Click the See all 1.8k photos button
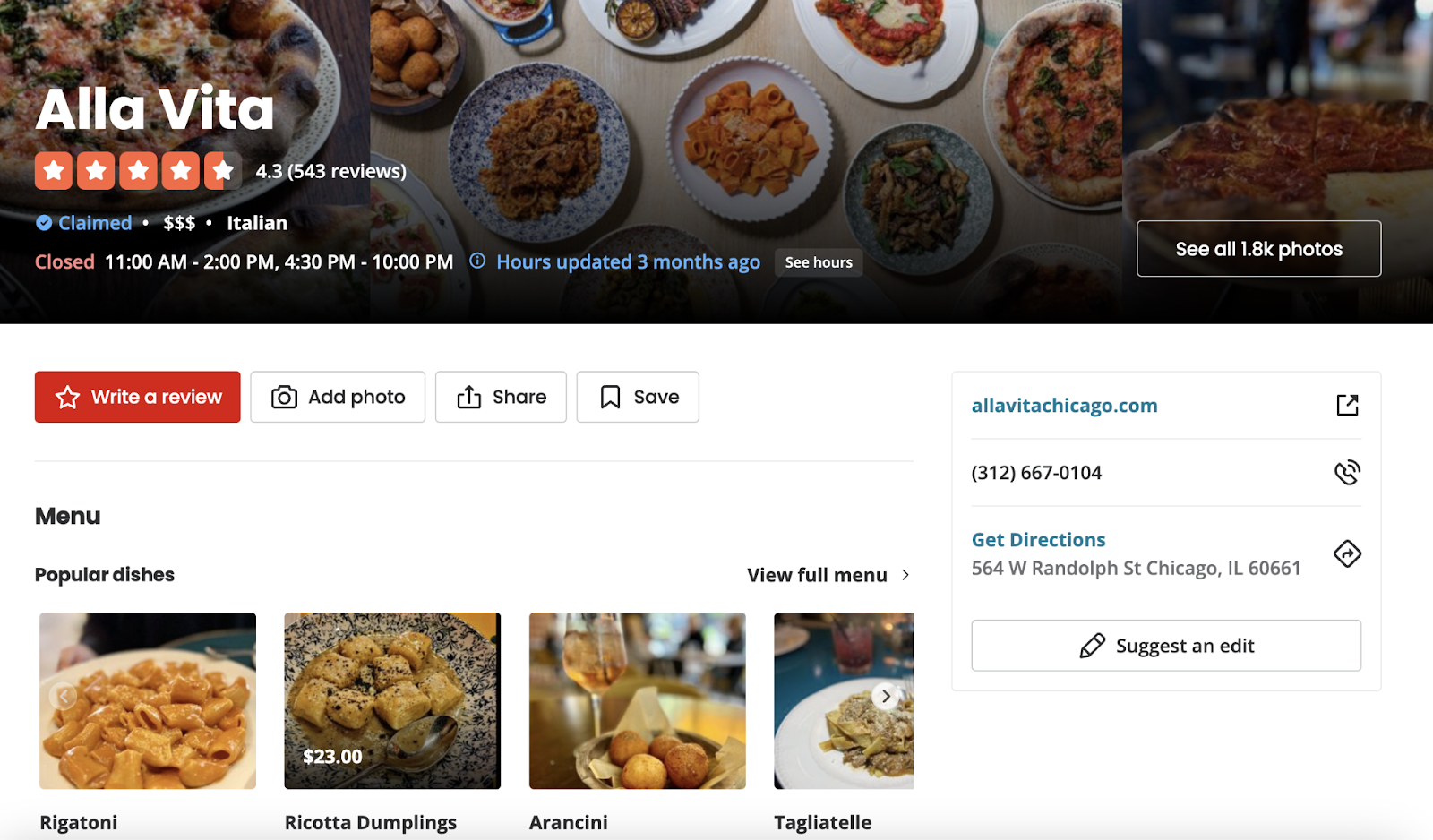 [1258, 249]
